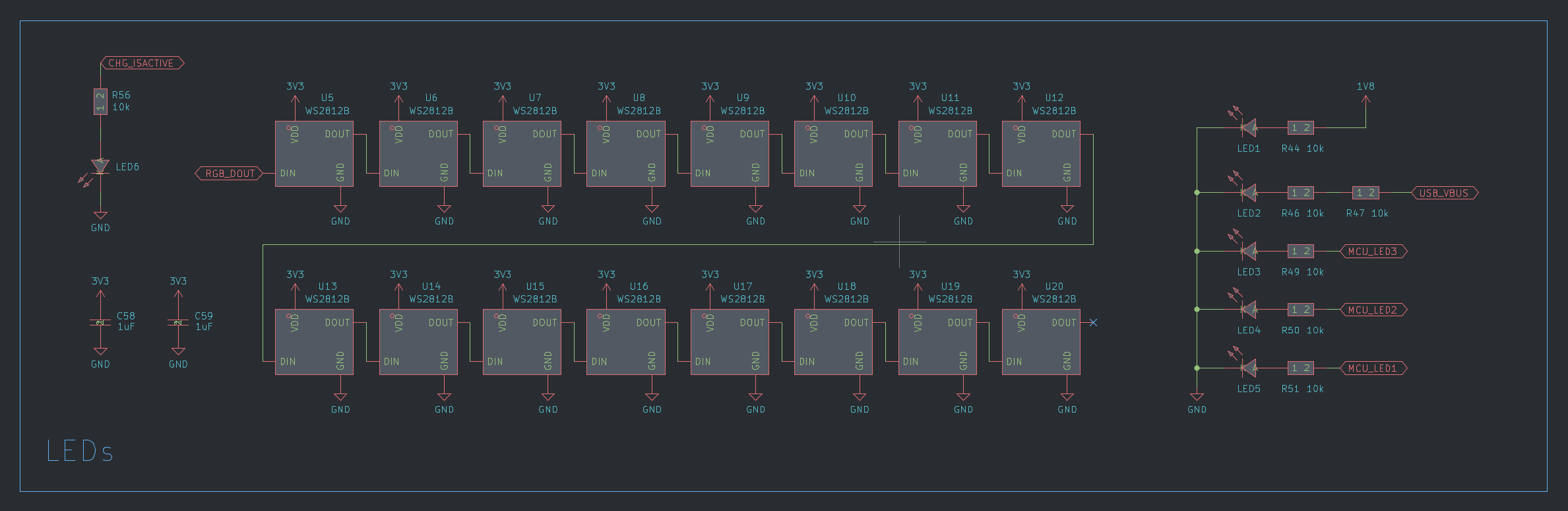This screenshot has width=1568, height=511.
Task: Click the no-connect marker on U20 DOUT
Action: [1093, 323]
